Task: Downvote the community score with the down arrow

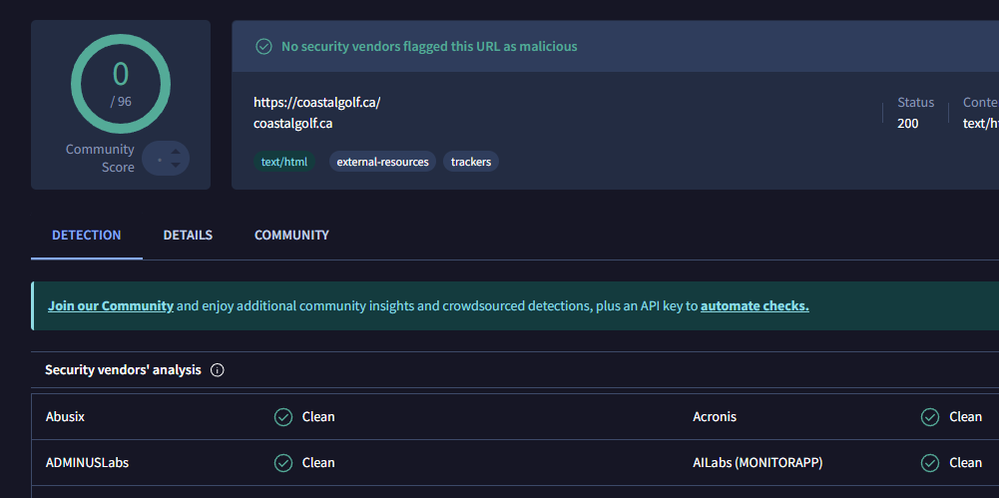Action: coord(176,165)
